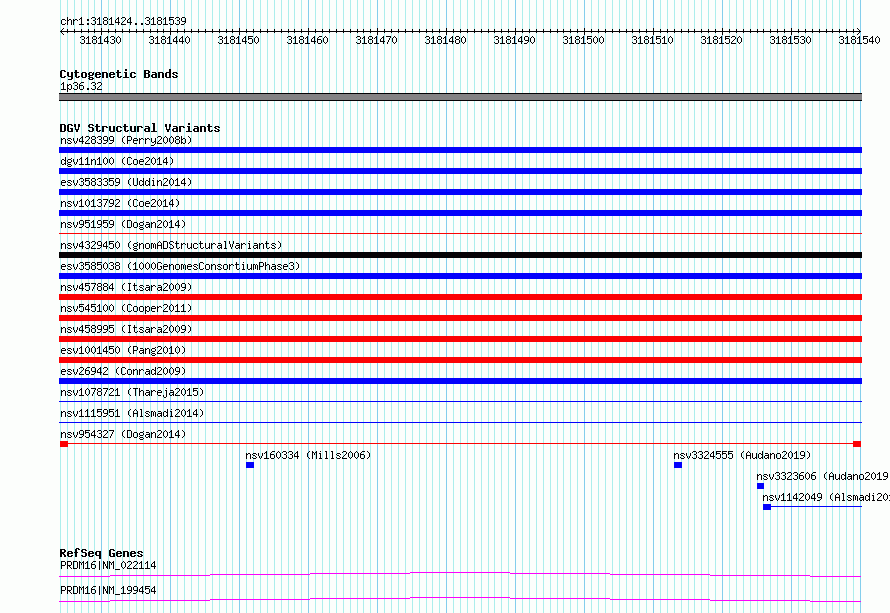The height and width of the screenshot is (613, 890).
Task: Open variant label dgv11n100 (Coe2014)
Action: tap(117, 161)
